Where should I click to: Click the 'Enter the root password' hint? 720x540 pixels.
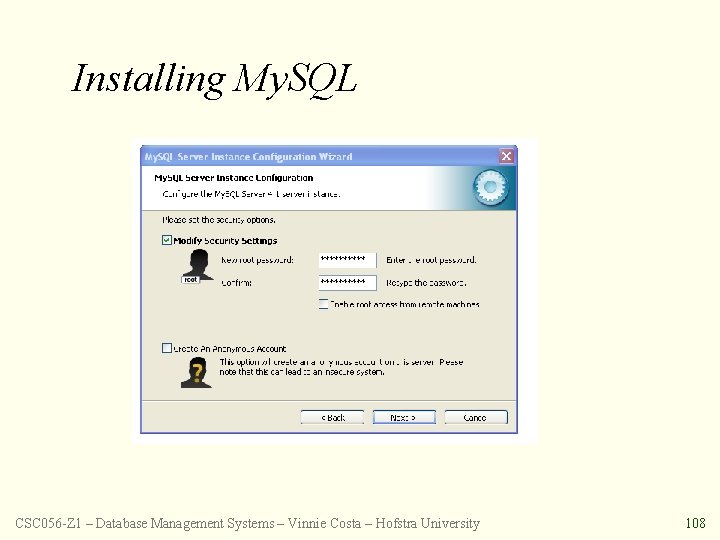431,260
